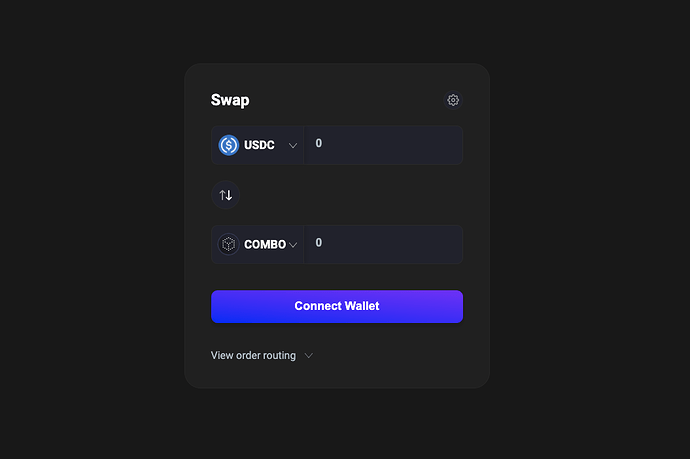Expand the USDC token chevron

pos(293,145)
